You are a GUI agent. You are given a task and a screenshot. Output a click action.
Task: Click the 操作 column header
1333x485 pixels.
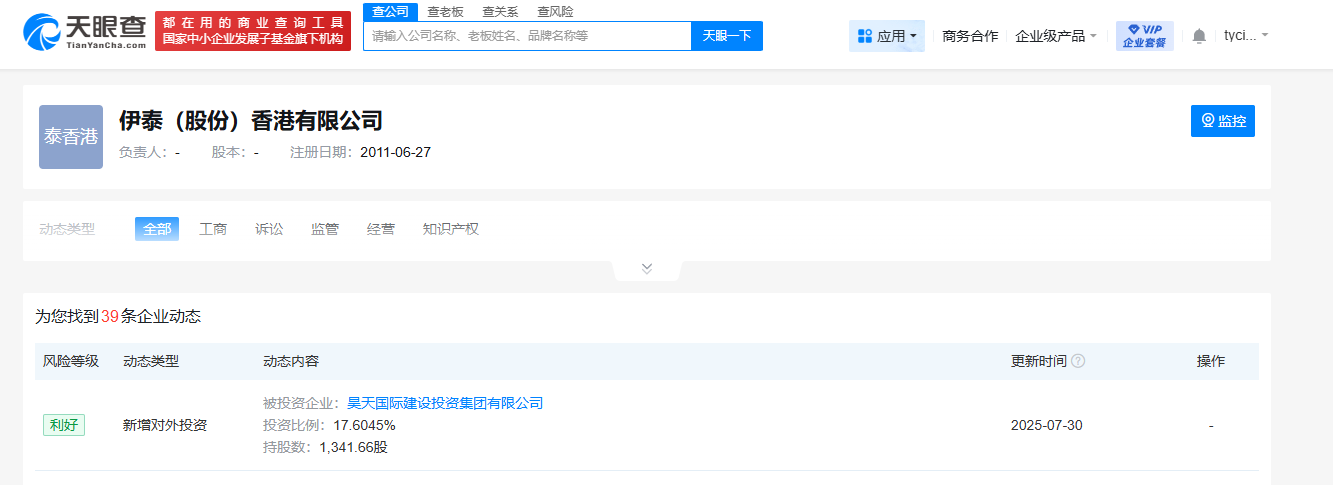pos(1211,361)
